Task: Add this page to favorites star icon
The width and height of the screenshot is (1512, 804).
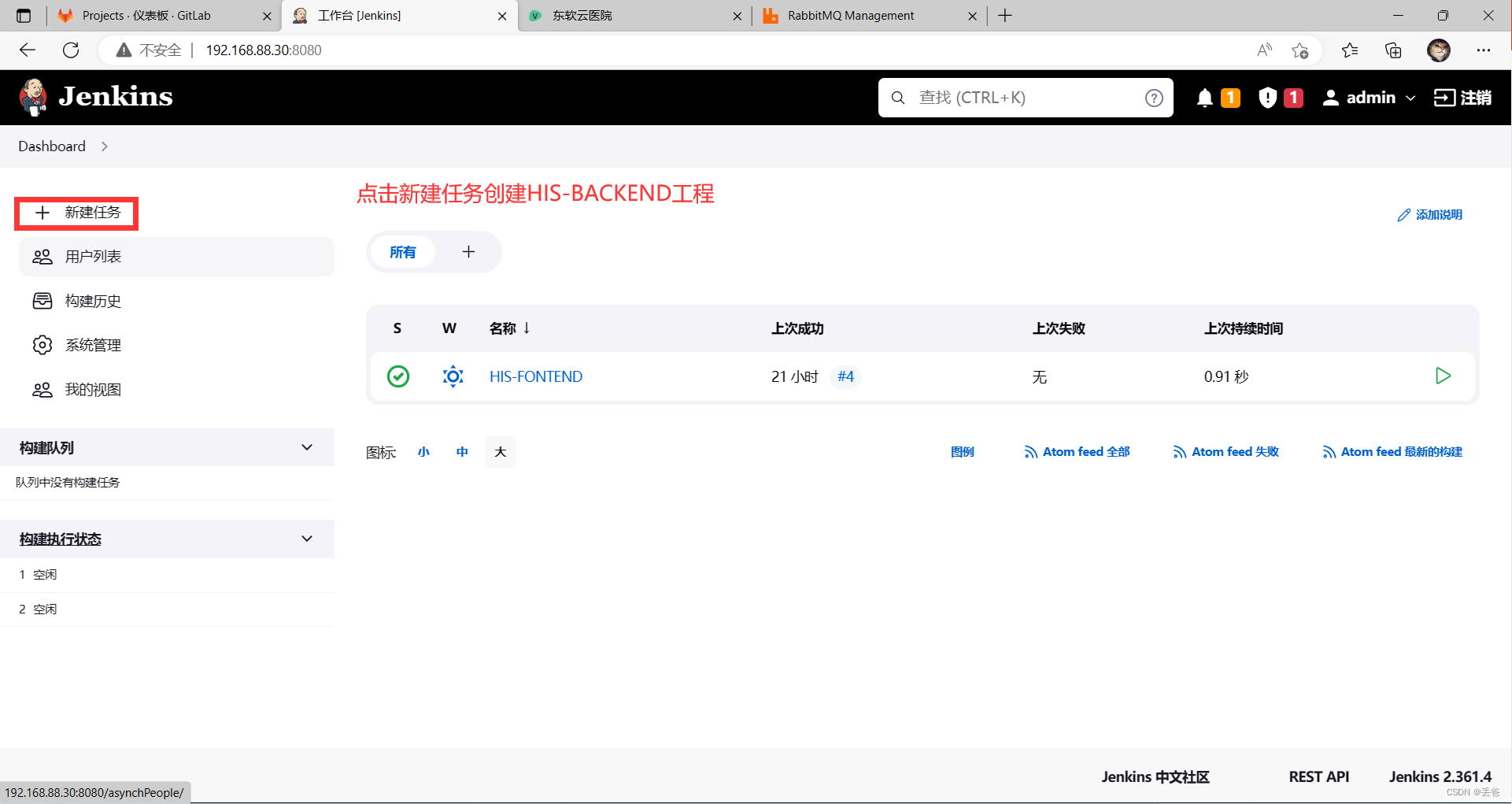Action: pos(1299,50)
